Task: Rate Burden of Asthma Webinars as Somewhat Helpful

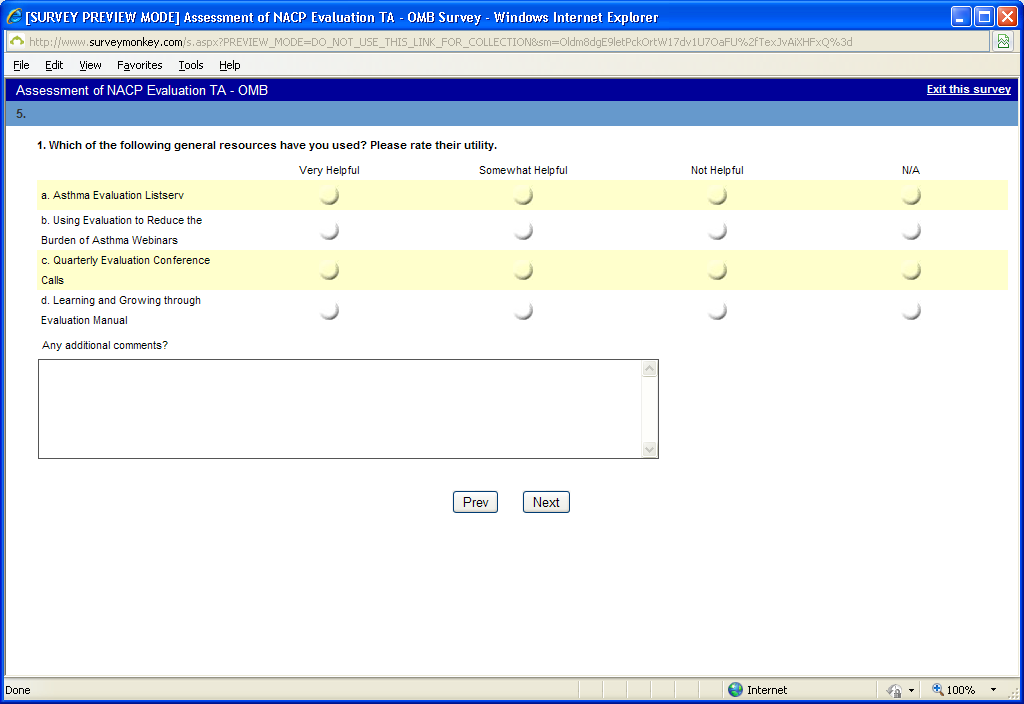Action: [x=523, y=231]
